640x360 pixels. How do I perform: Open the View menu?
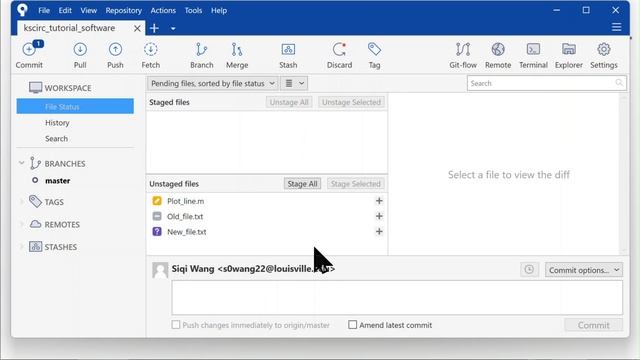[88, 11]
